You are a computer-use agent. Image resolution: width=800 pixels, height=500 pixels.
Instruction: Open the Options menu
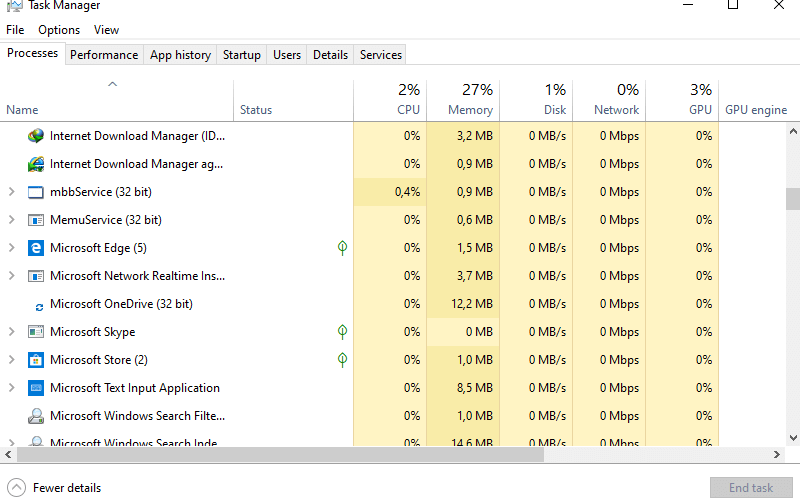pyautogui.click(x=59, y=30)
